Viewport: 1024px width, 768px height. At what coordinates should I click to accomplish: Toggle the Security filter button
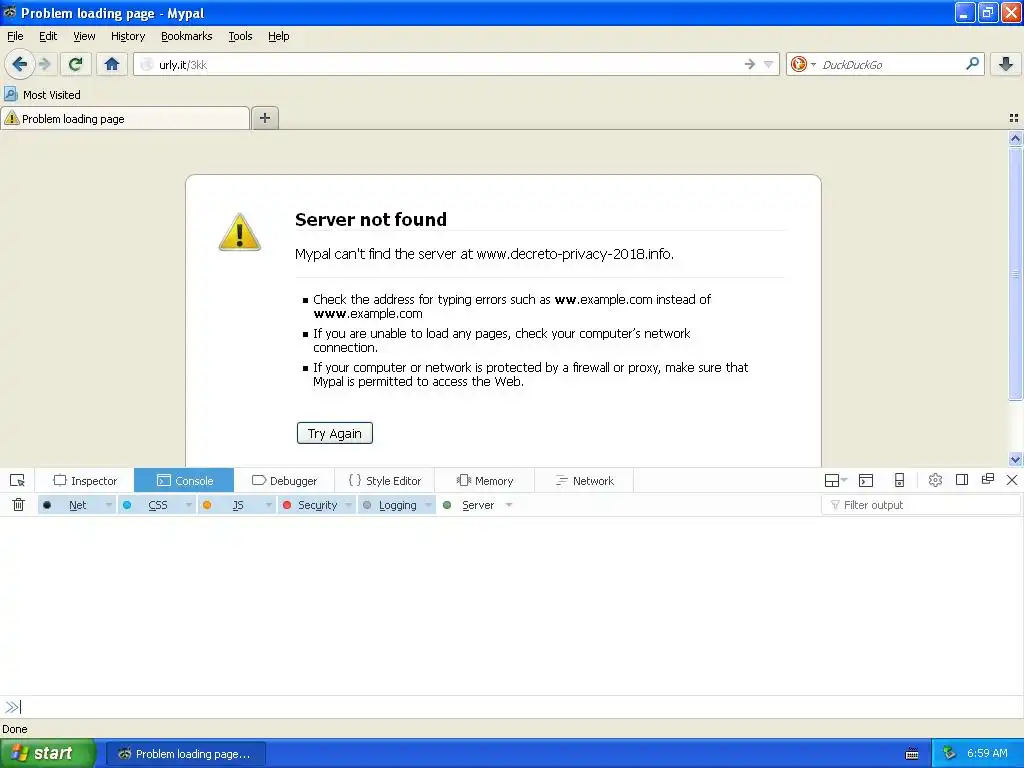coord(310,505)
